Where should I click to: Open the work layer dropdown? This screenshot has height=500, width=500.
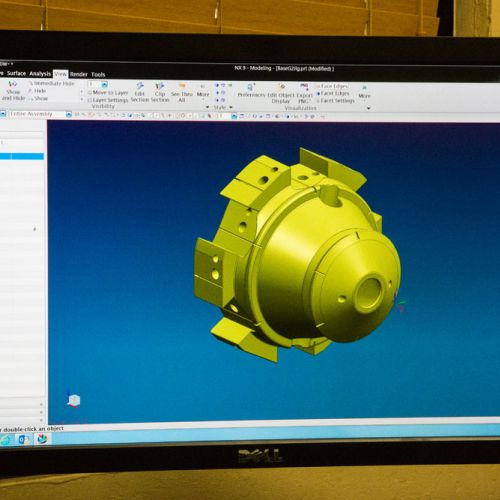point(104,84)
